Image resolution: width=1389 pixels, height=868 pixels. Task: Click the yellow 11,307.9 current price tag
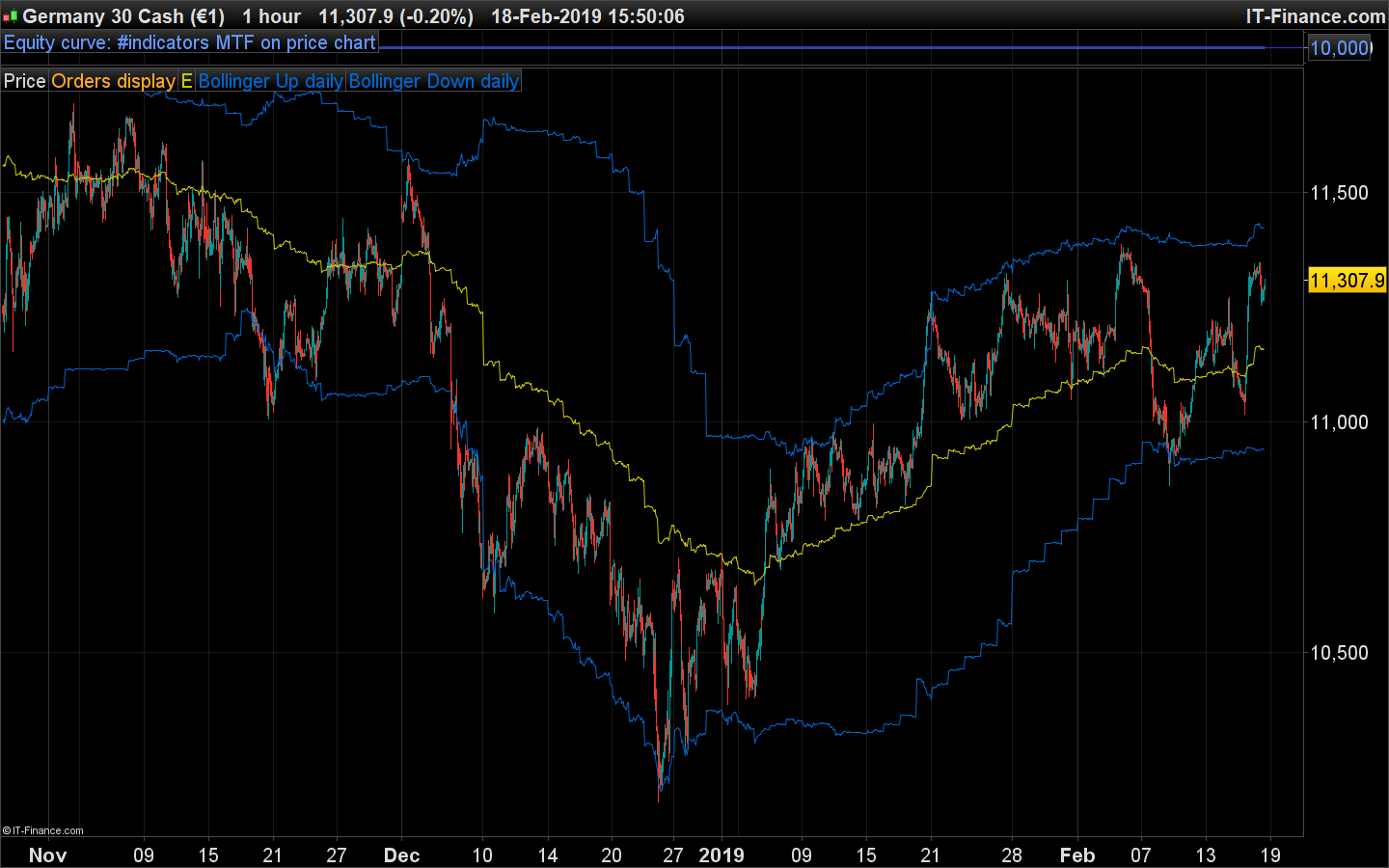pos(1347,281)
